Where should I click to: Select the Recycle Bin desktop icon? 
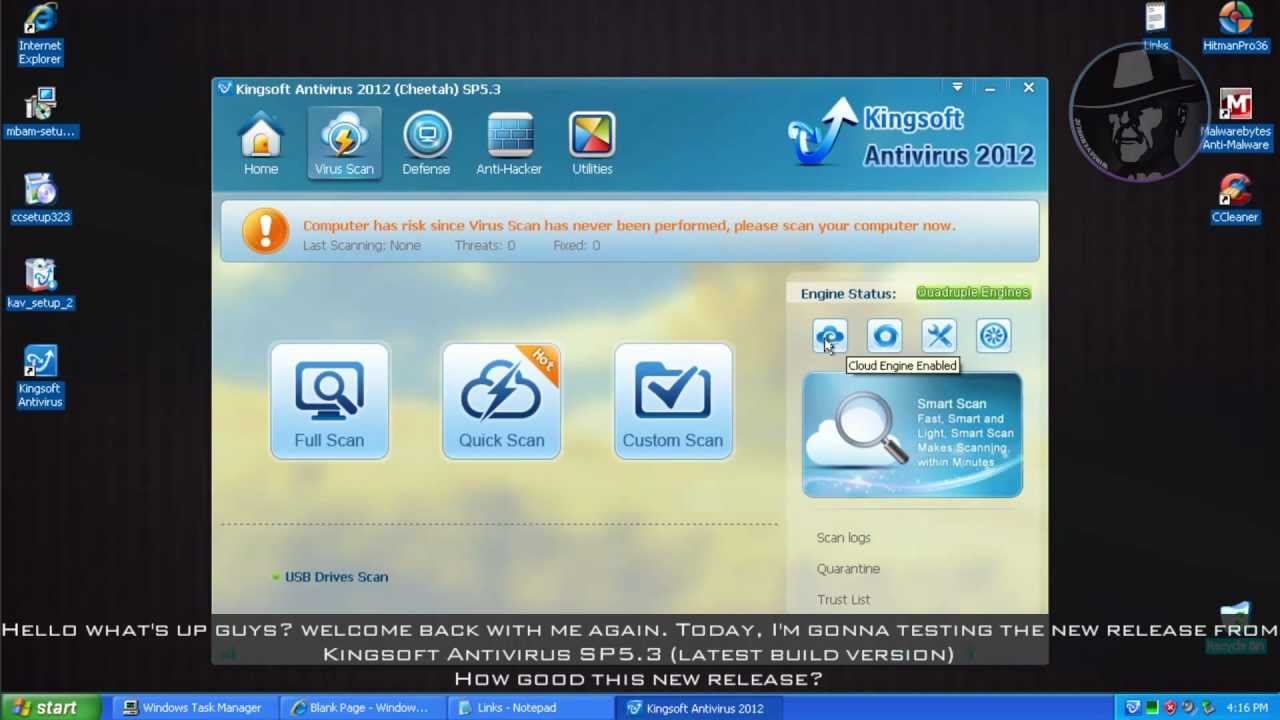coord(1236,628)
